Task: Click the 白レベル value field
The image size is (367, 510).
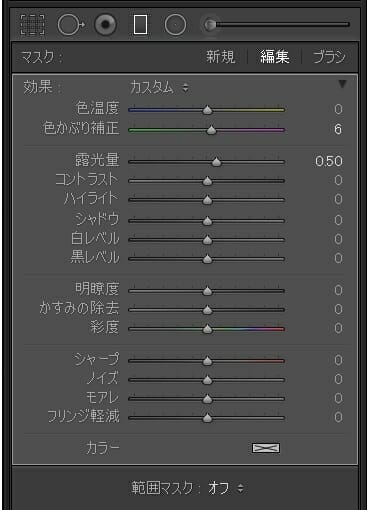Action: pos(338,239)
